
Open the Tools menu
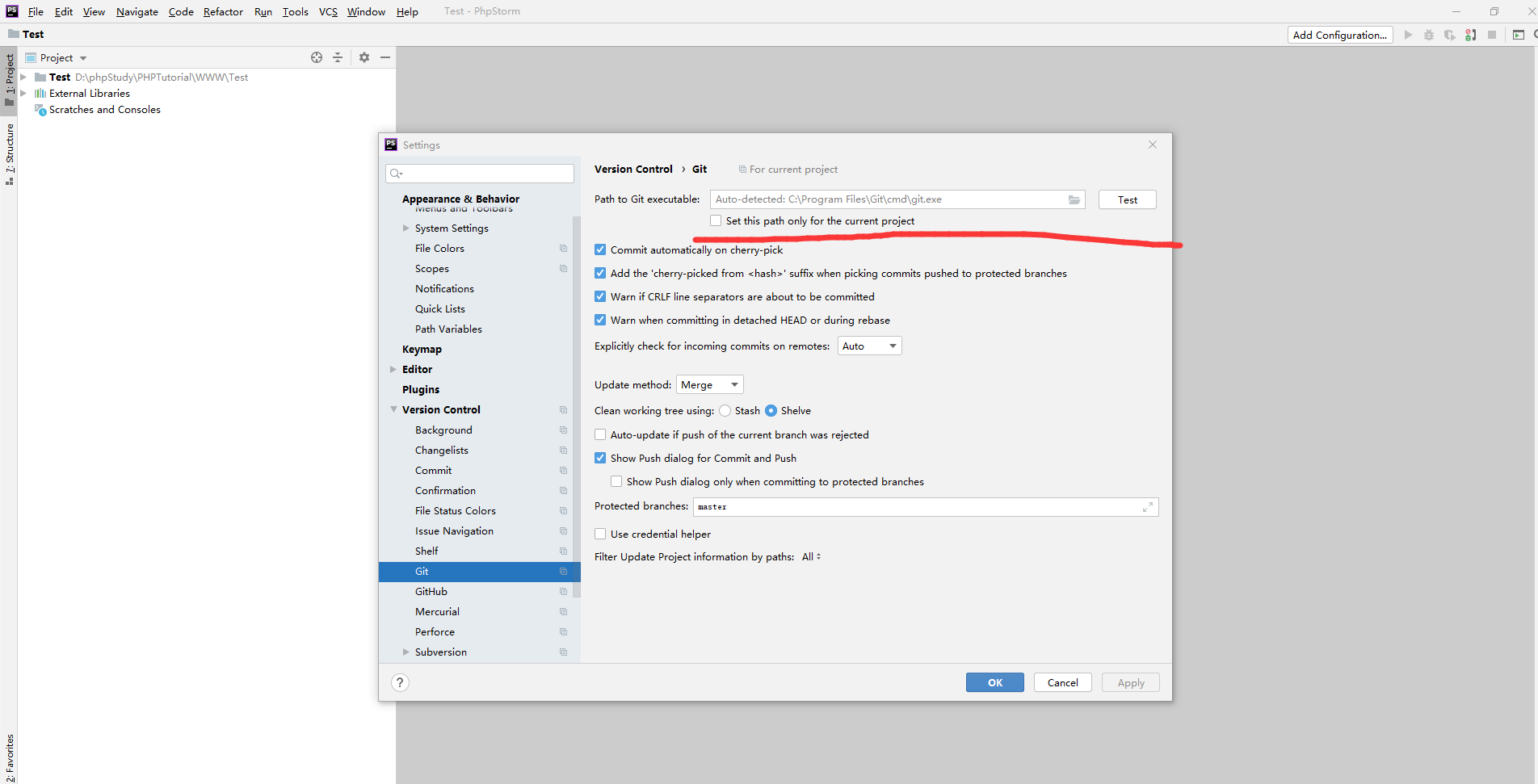coord(295,11)
